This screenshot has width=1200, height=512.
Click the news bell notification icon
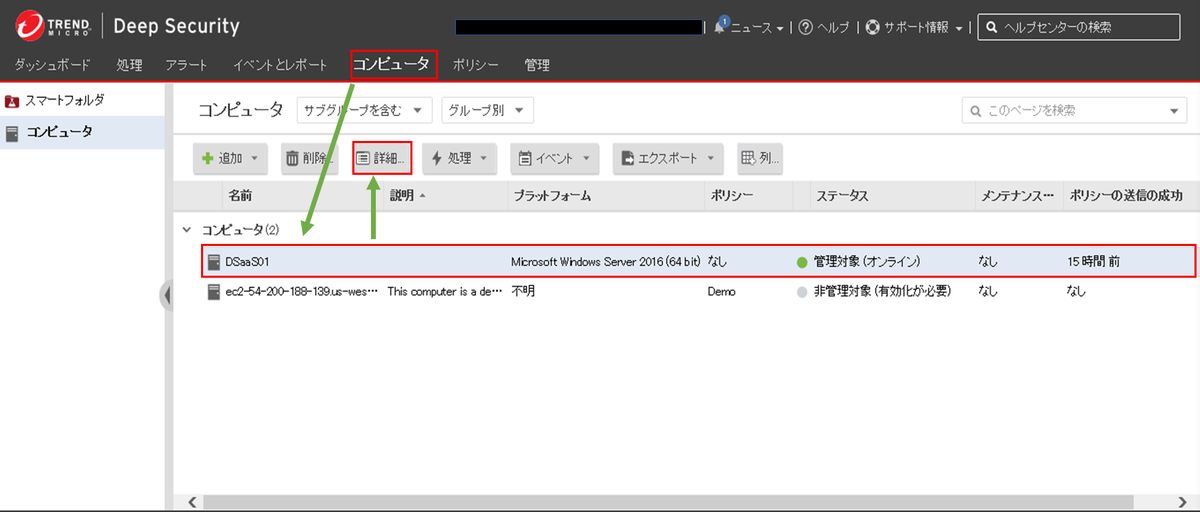point(720,27)
